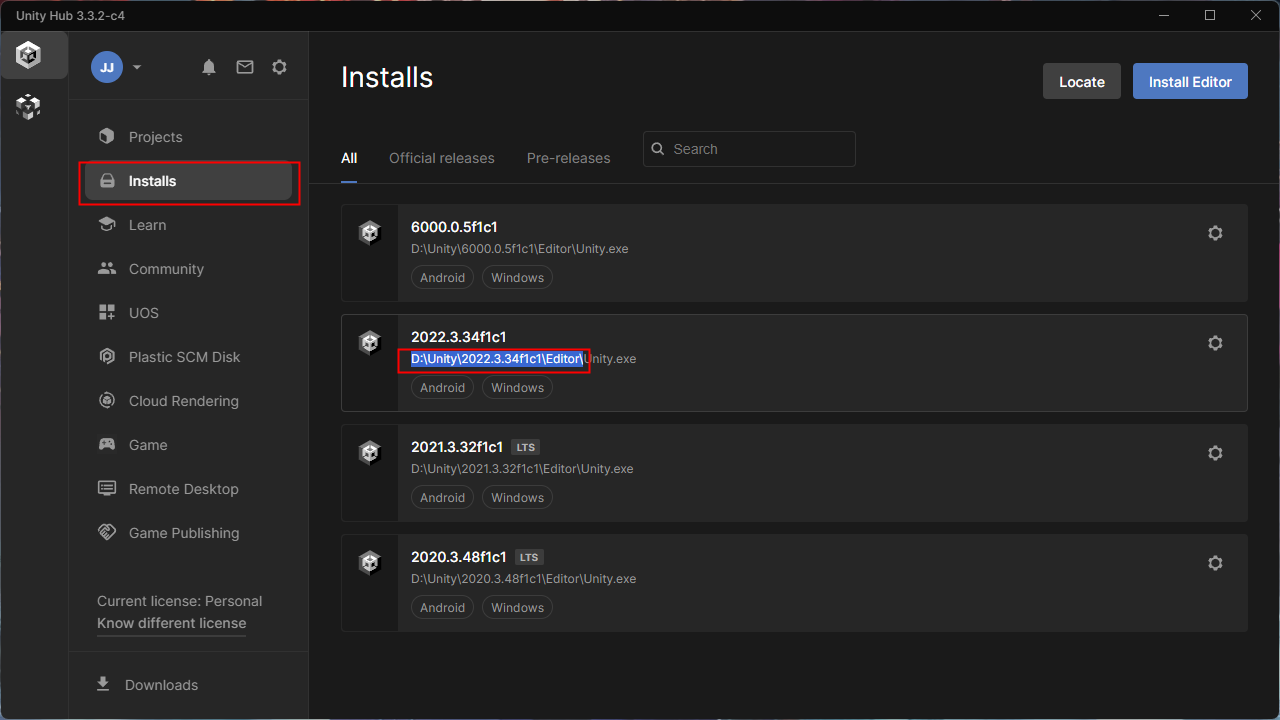This screenshot has width=1280, height=720.
Task: Open settings gear for 2020.3.48f1c1
Action: pyautogui.click(x=1215, y=563)
